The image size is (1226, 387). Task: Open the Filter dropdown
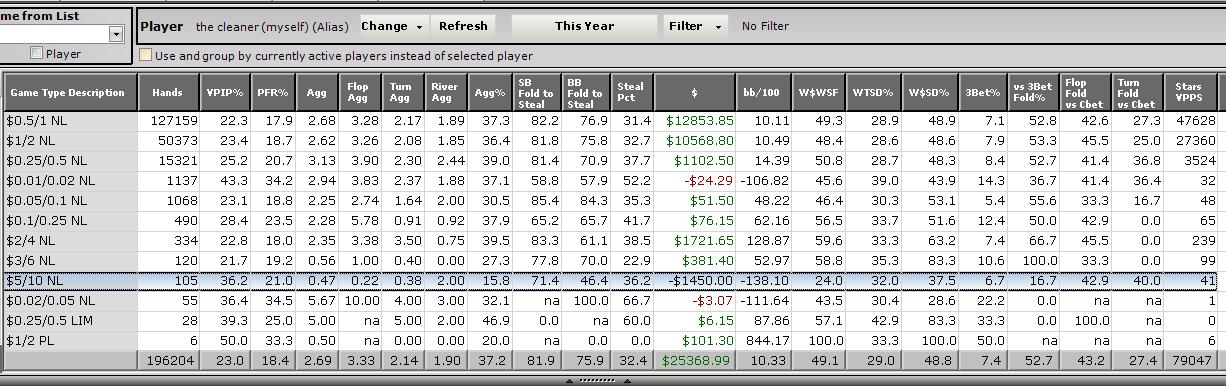(694, 26)
